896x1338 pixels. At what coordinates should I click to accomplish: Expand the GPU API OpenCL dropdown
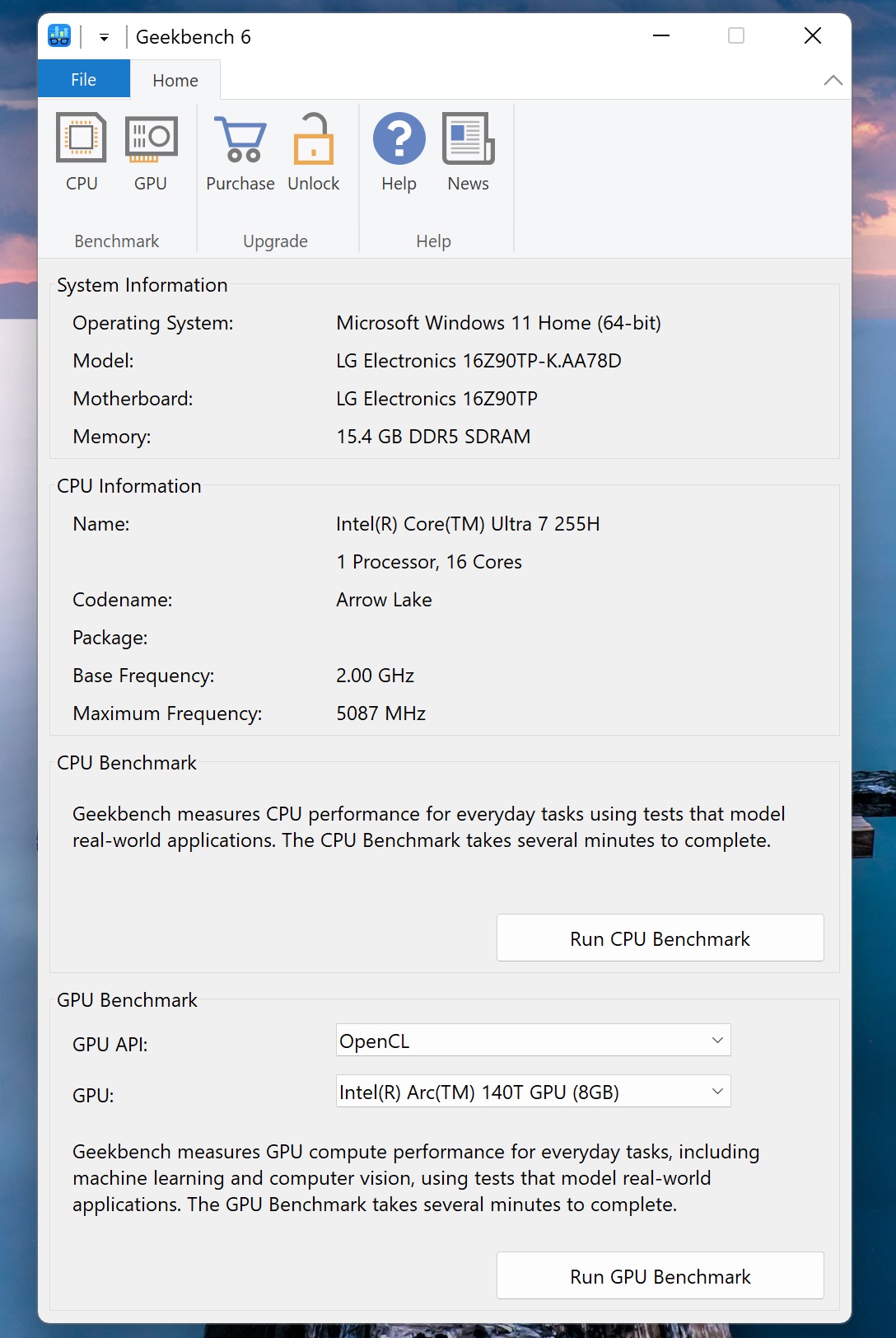[x=534, y=1041]
